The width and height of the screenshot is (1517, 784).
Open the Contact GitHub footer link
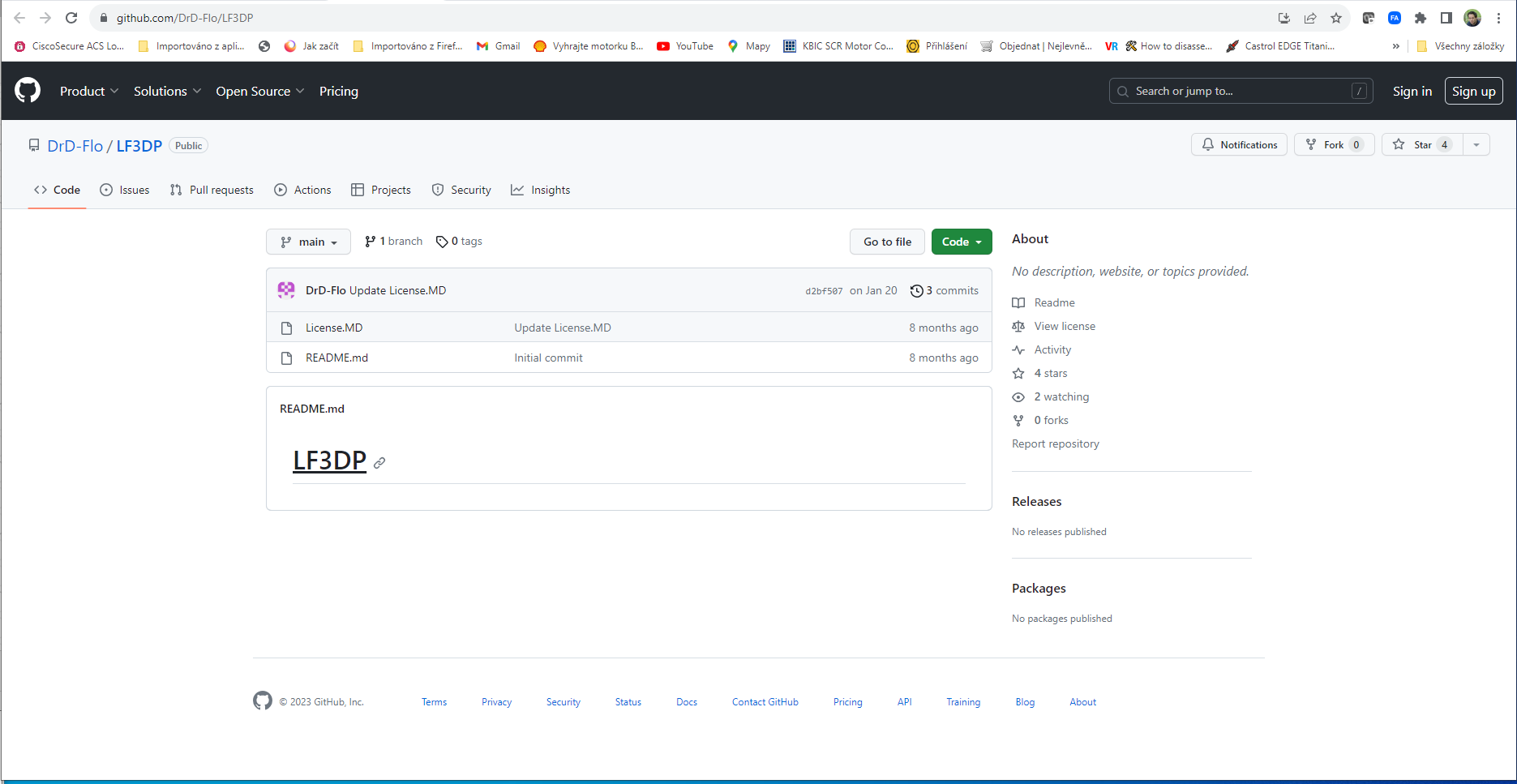point(765,702)
